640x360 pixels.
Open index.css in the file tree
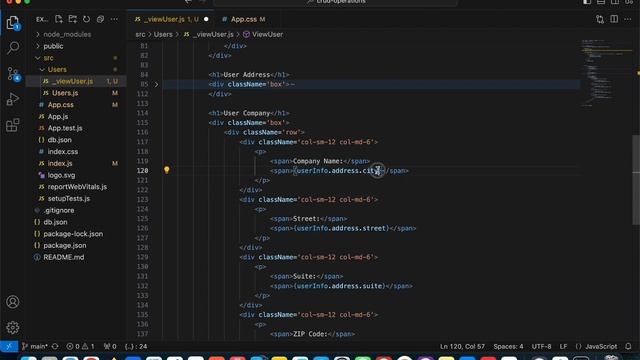62,152
